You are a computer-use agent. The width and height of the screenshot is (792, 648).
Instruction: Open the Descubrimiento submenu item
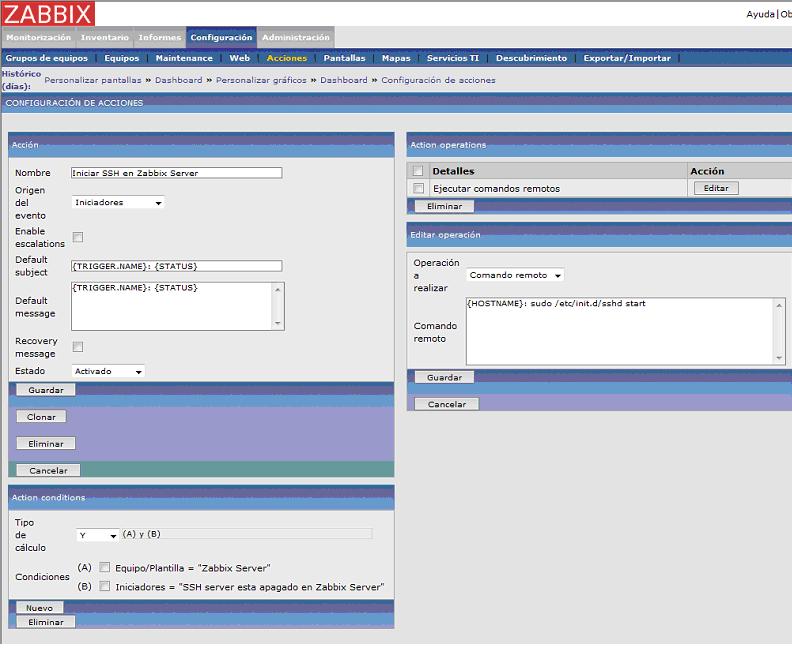pos(531,58)
